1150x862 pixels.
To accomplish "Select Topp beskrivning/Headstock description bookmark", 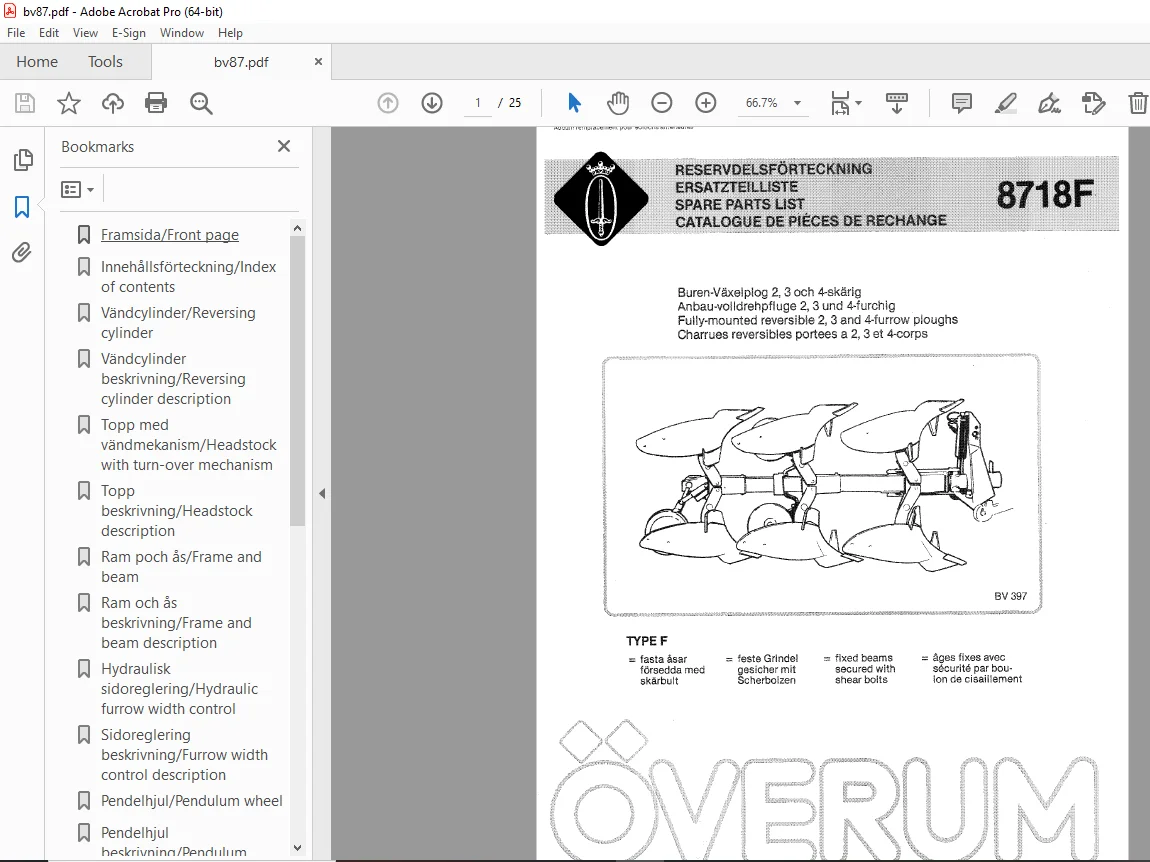I will pos(177,511).
